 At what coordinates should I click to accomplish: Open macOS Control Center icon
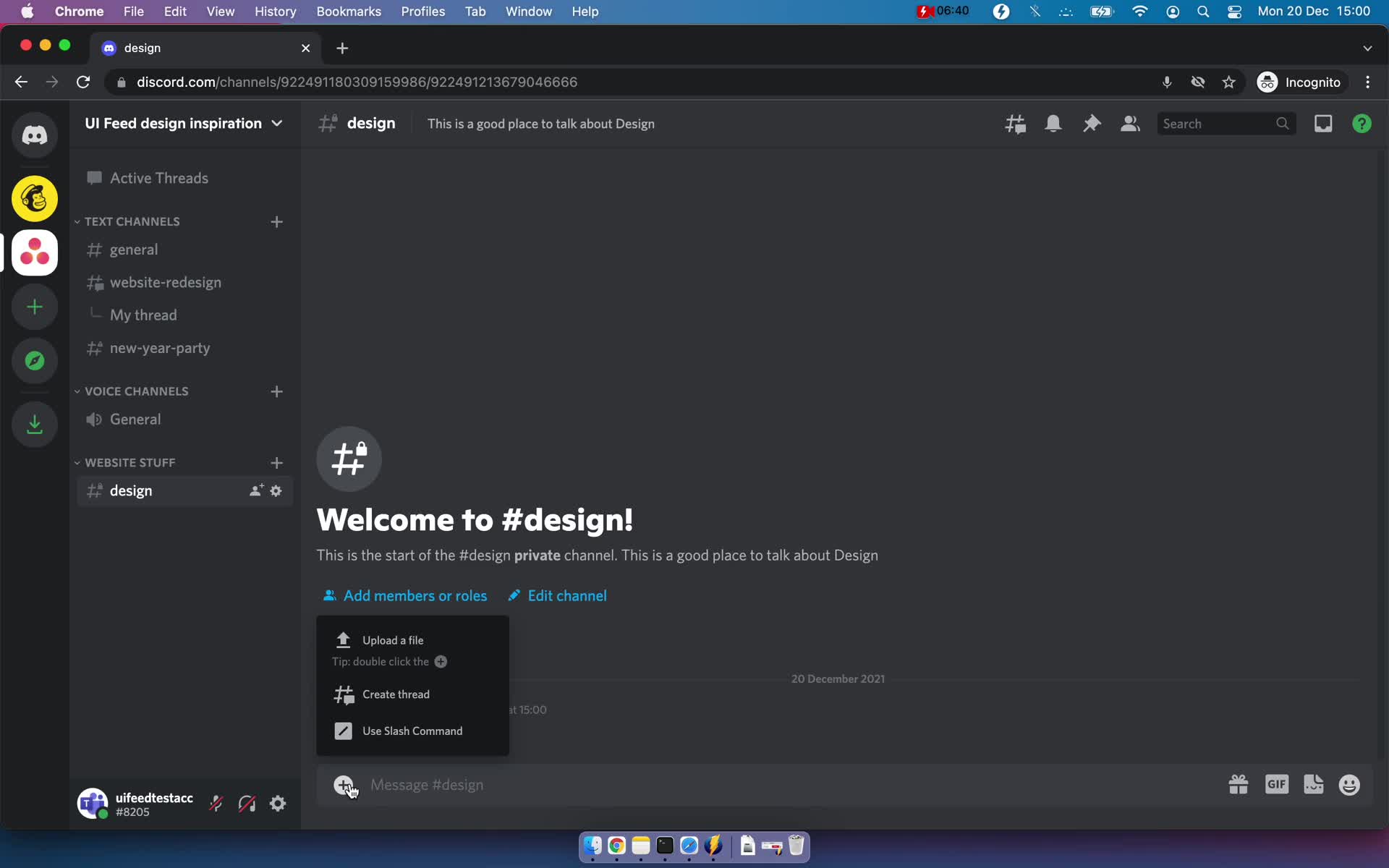1234,11
